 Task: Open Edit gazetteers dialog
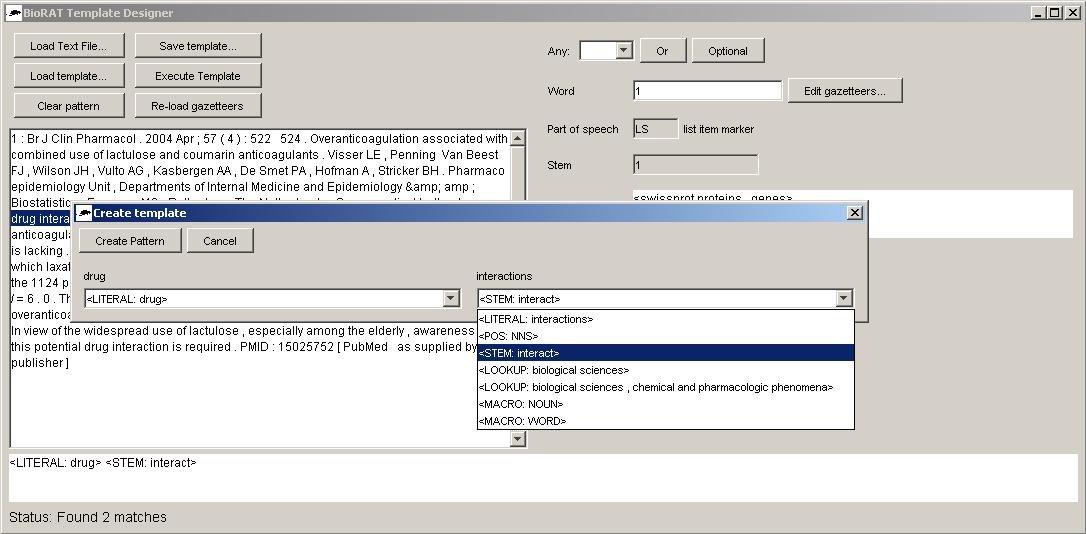pos(844,91)
